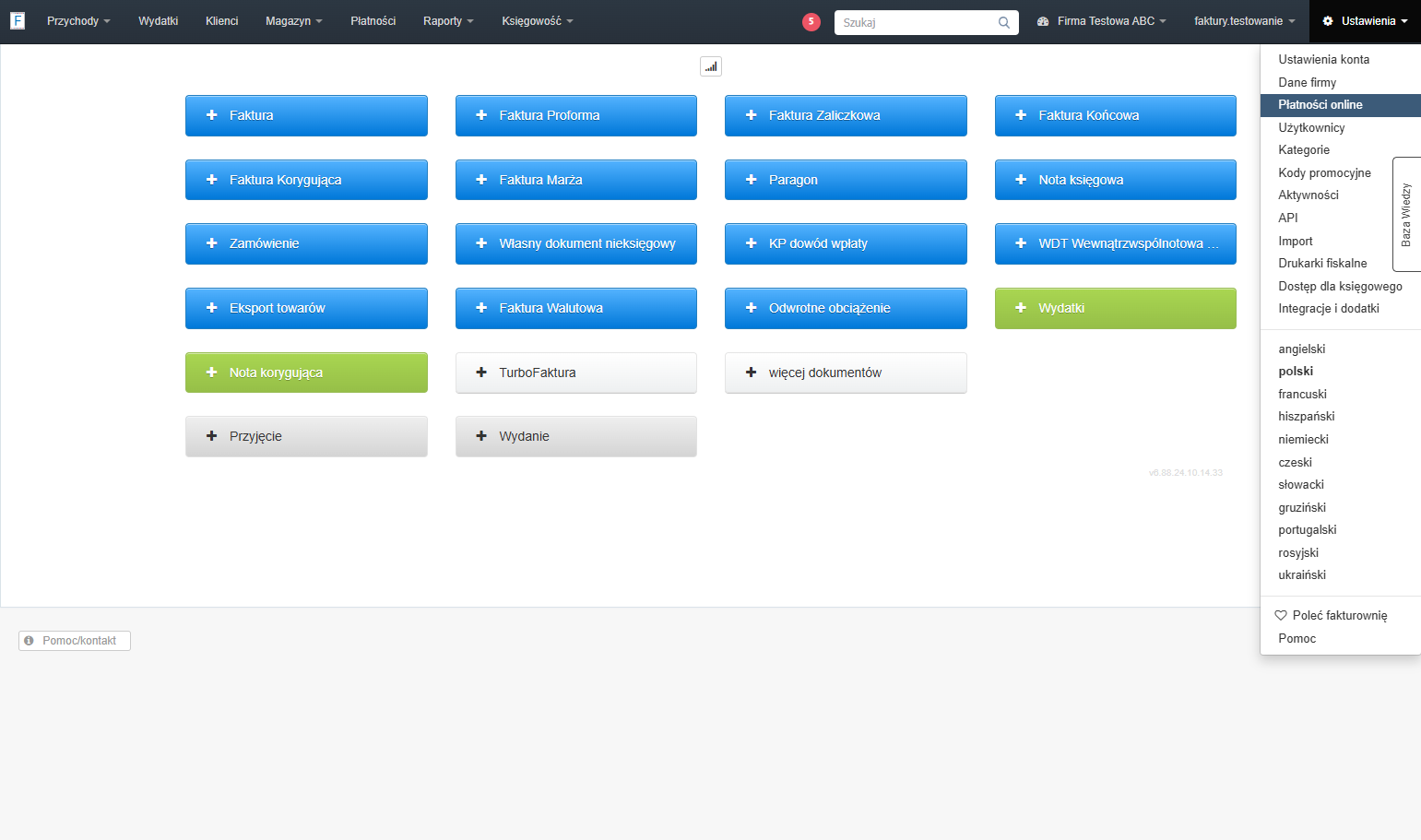Select Kody promocyjne entry

pyautogui.click(x=1325, y=172)
